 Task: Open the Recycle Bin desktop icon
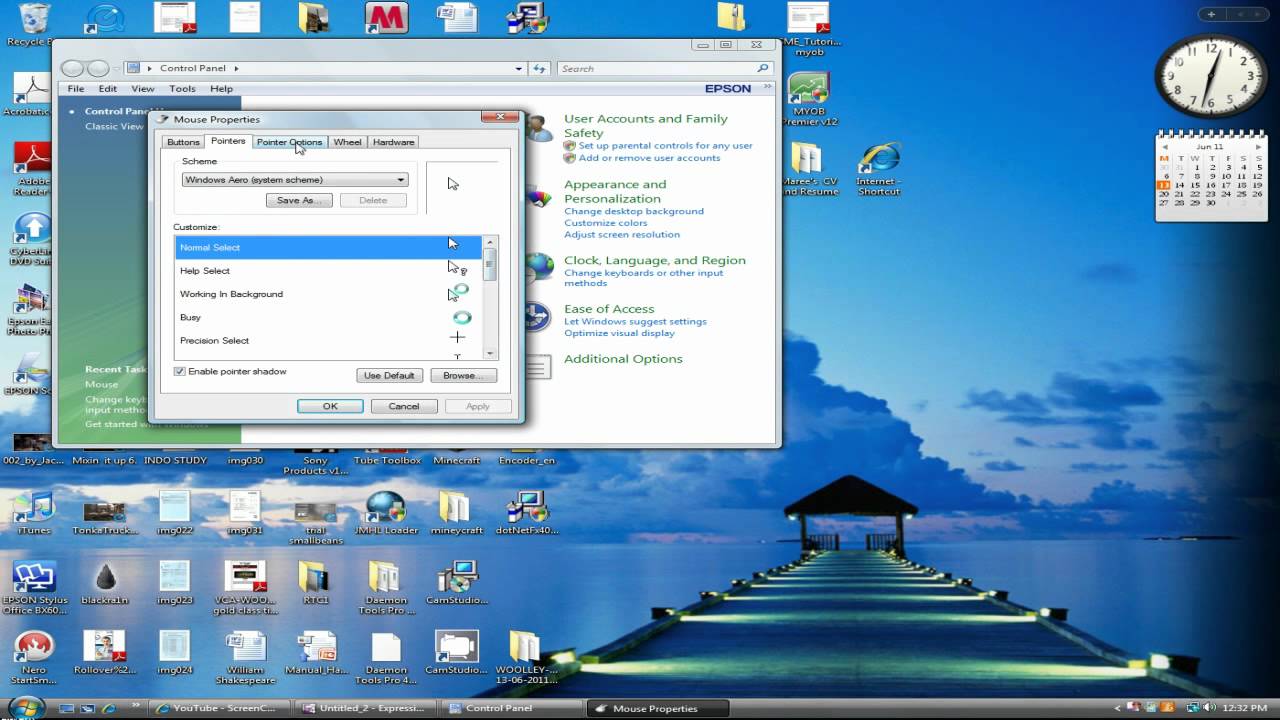(x=33, y=20)
